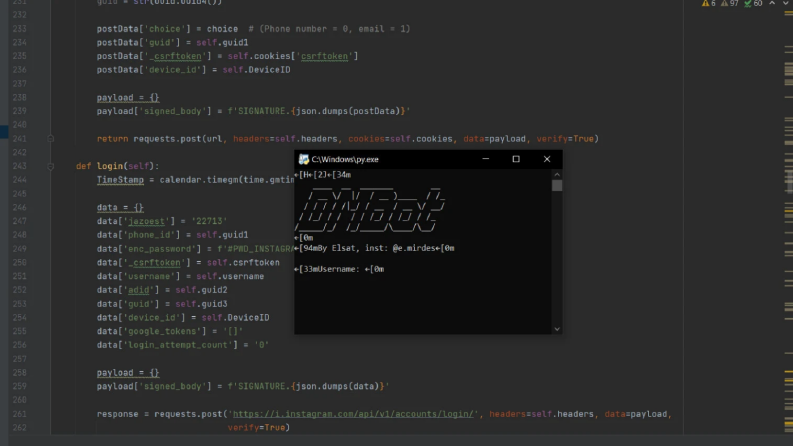Click 'data = {}' on line 246
Screen dimensions: 793x446
[x=120, y=207]
